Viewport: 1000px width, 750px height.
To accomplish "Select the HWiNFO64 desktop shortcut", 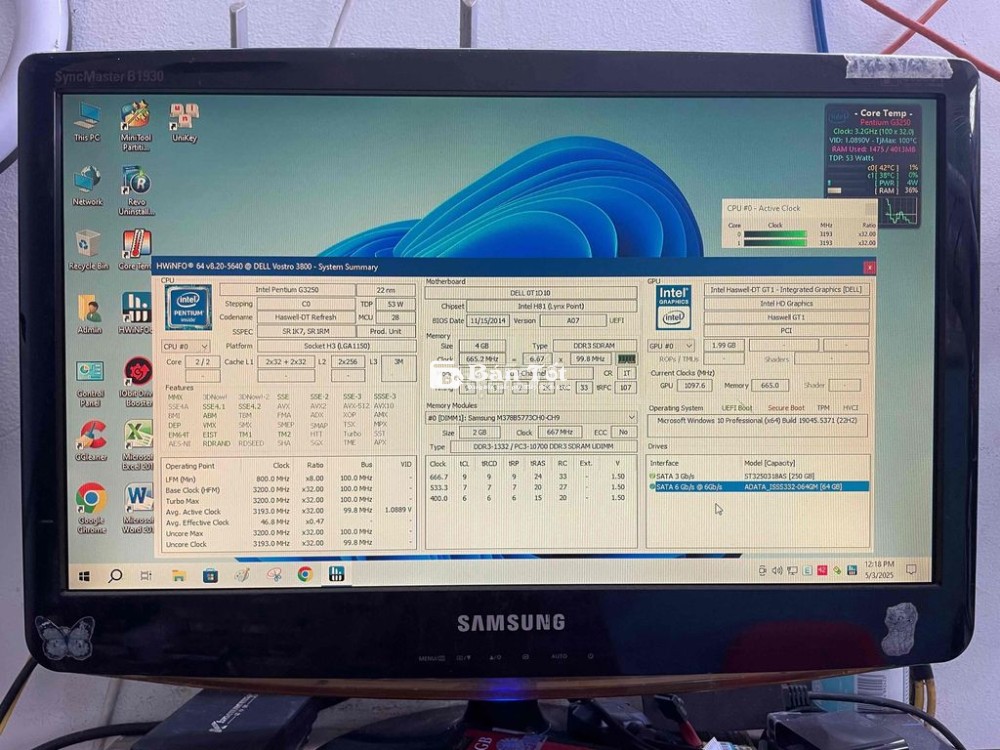I will tap(135, 314).
